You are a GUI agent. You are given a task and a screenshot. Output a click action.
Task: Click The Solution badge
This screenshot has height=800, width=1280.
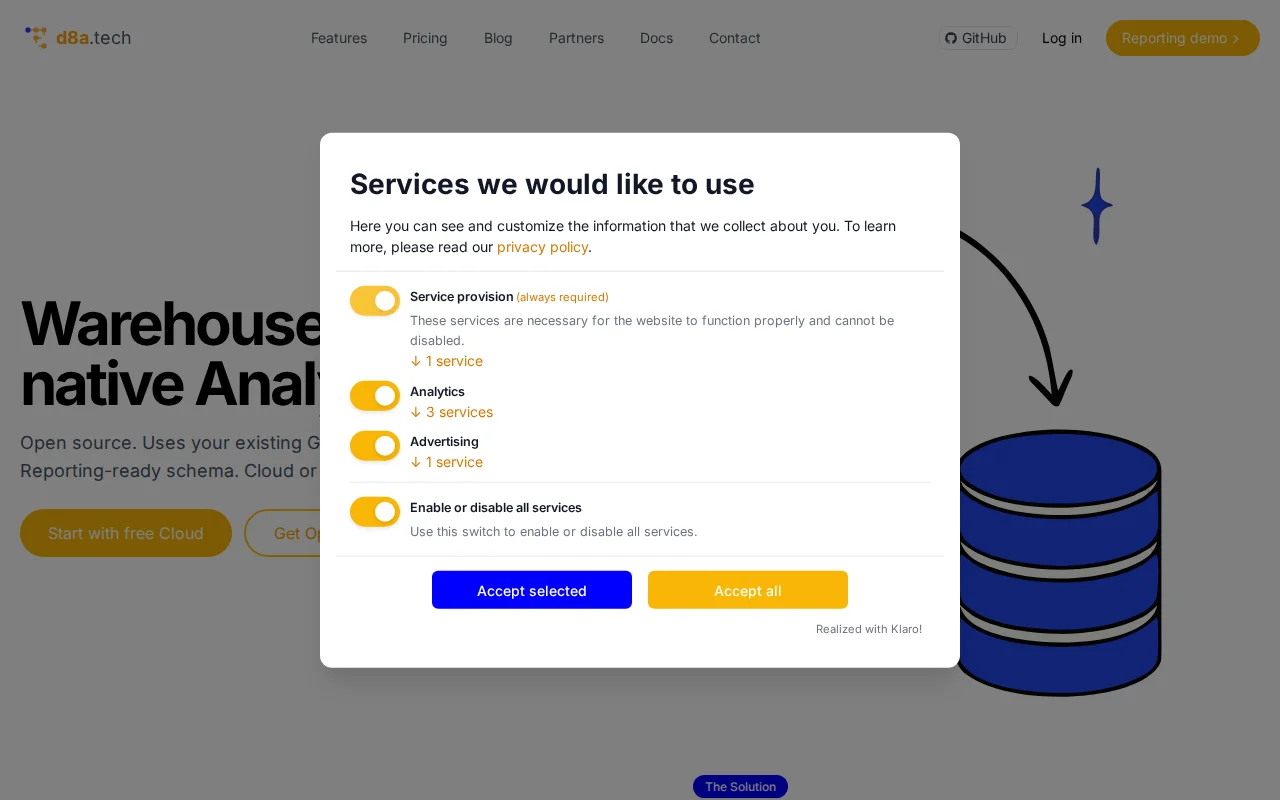(x=740, y=787)
